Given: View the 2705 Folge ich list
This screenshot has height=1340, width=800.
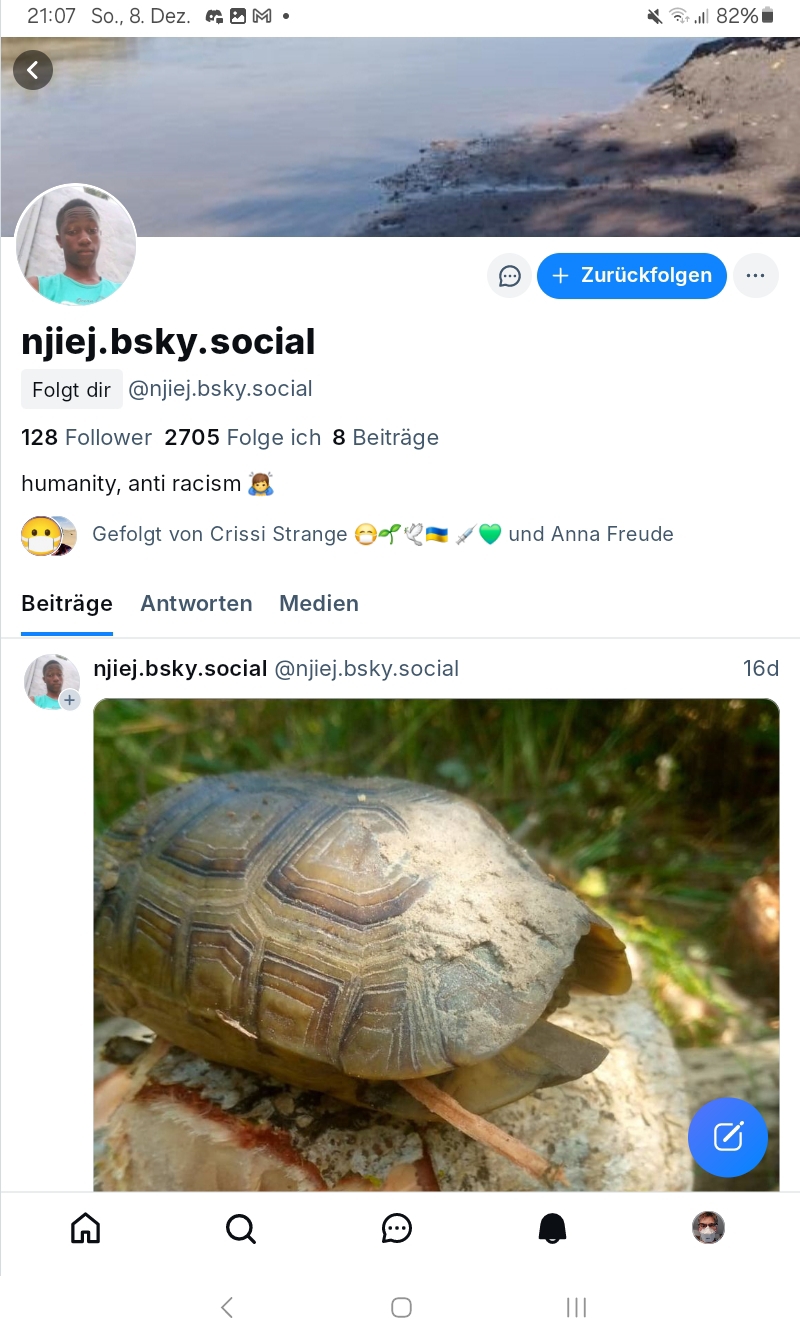Looking at the screenshot, I should click(x=243, y=437).
